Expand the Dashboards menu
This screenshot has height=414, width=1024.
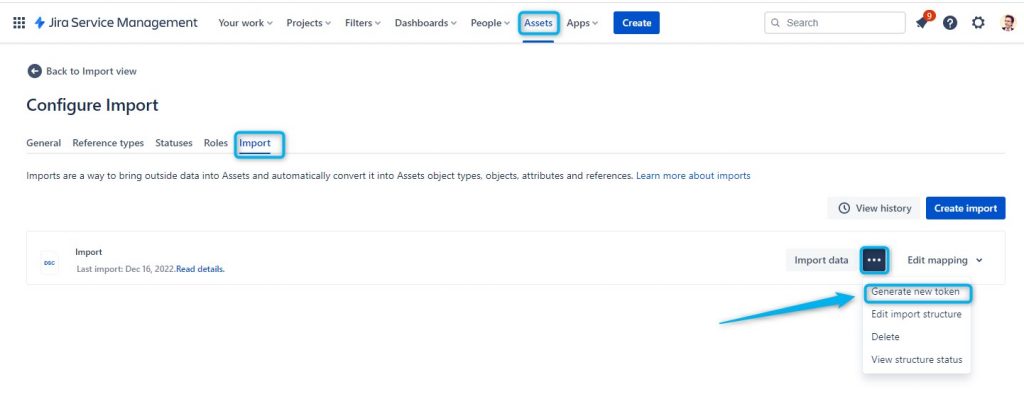pos(426,23)
